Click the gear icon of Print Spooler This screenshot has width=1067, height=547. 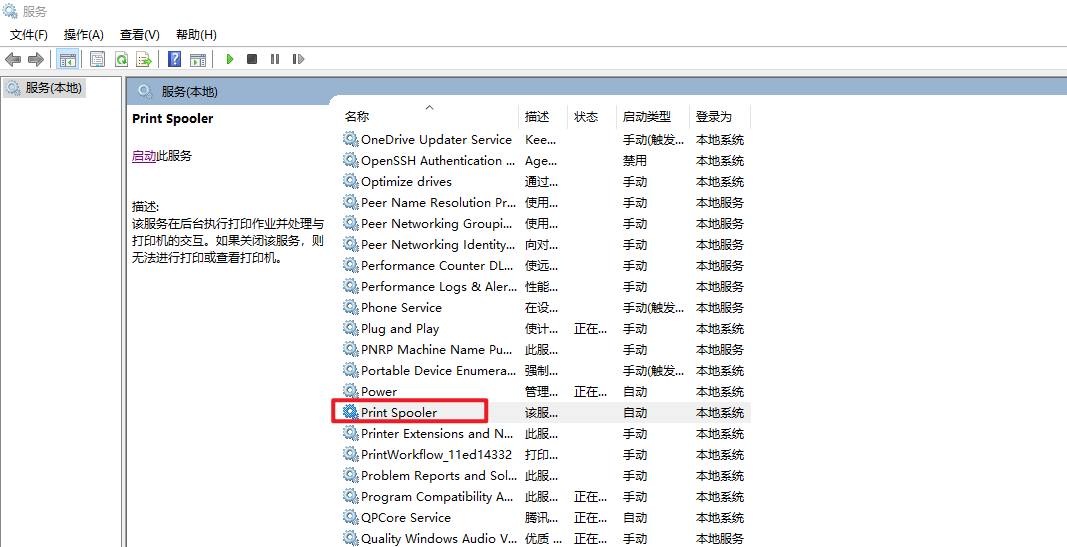[350, 412]
